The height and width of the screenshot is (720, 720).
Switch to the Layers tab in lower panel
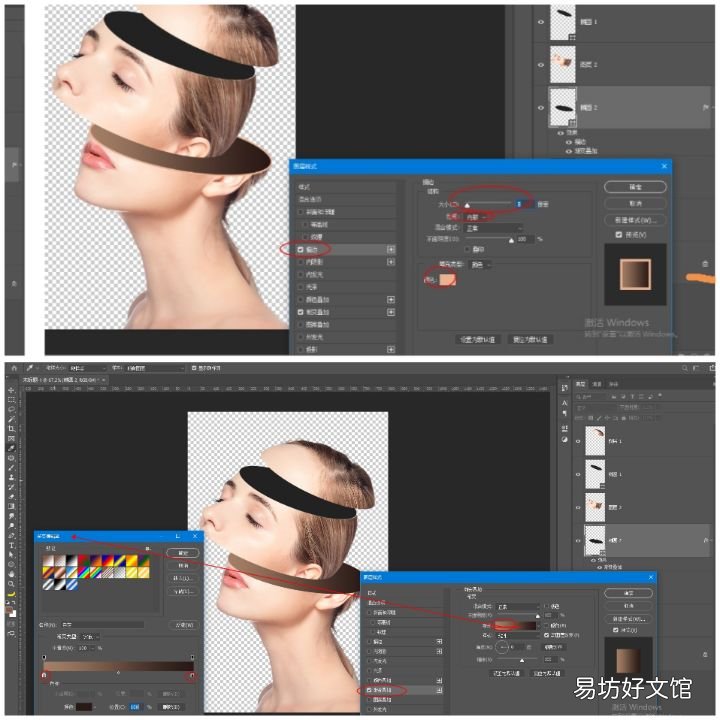pos(581,384)
